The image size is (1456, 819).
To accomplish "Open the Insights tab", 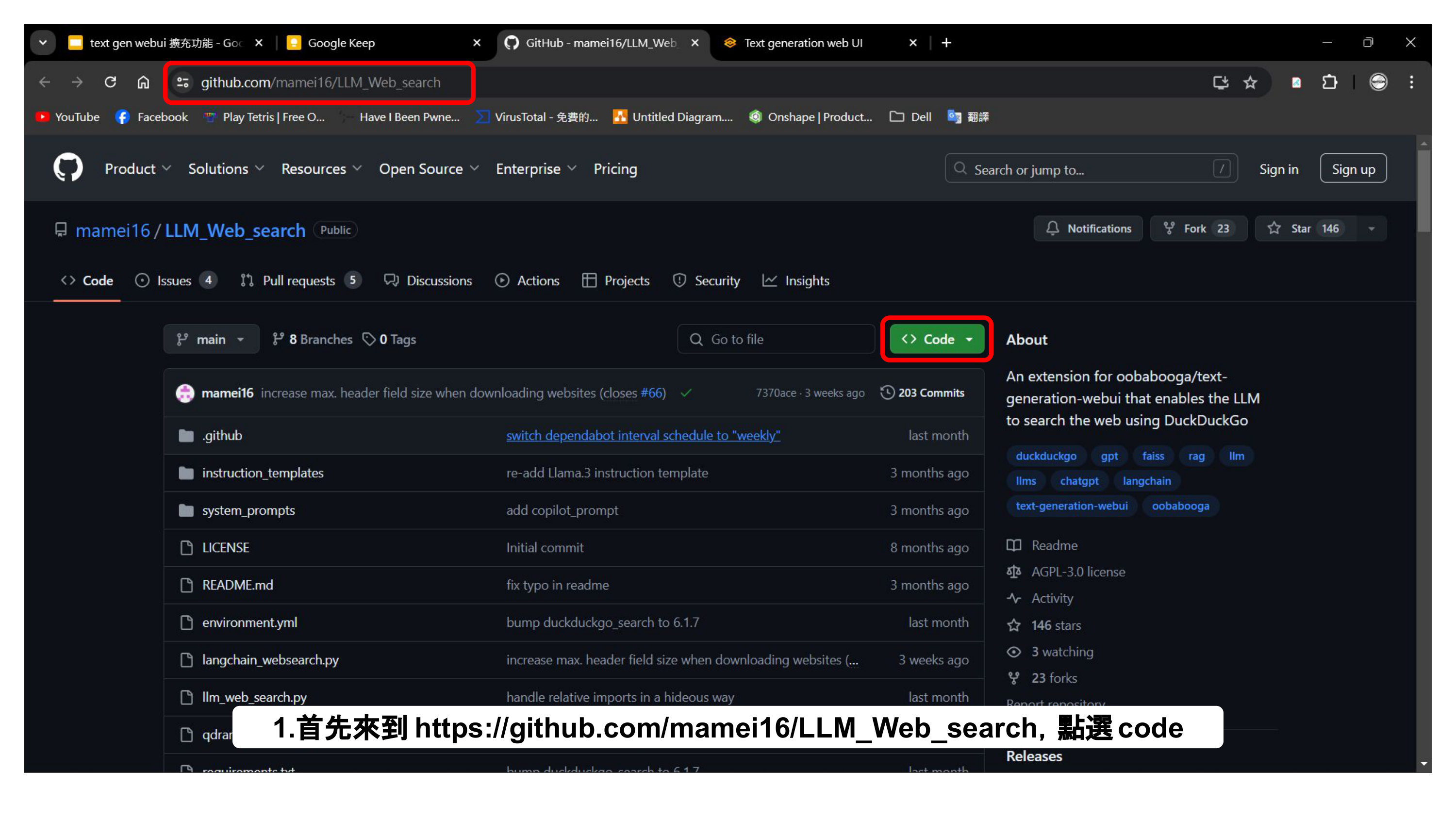I will pos(796,280).
